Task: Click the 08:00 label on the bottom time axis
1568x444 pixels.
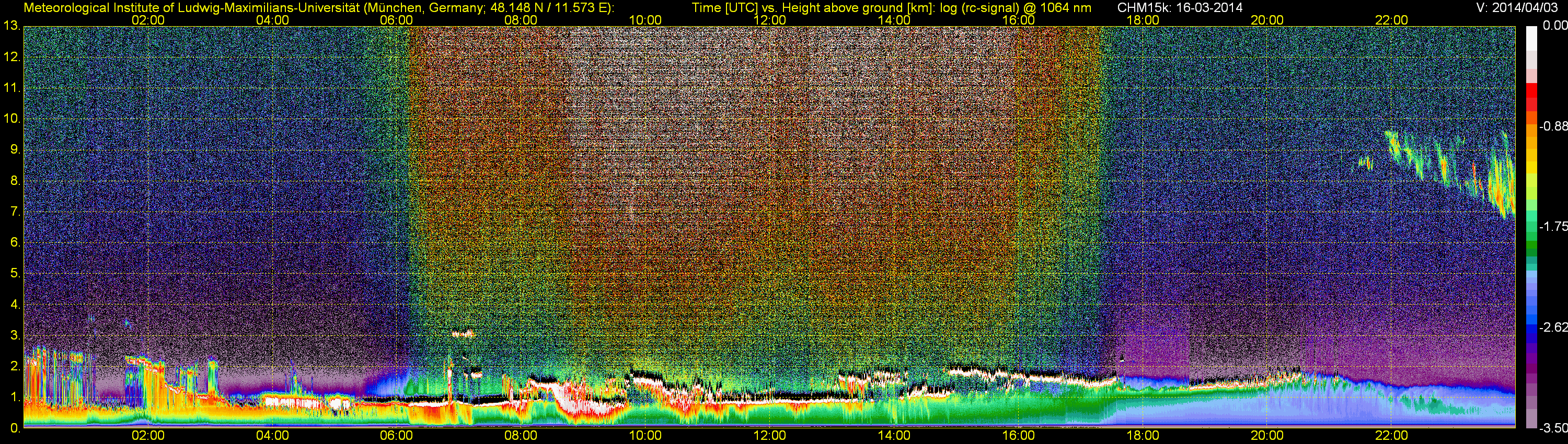Action: click(x=521, y=436)
